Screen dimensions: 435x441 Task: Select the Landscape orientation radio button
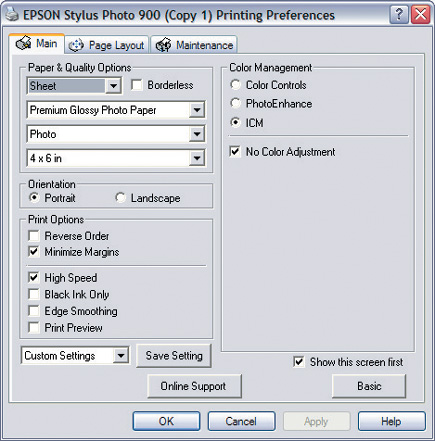pyautogui.click(x=120, y=198)
